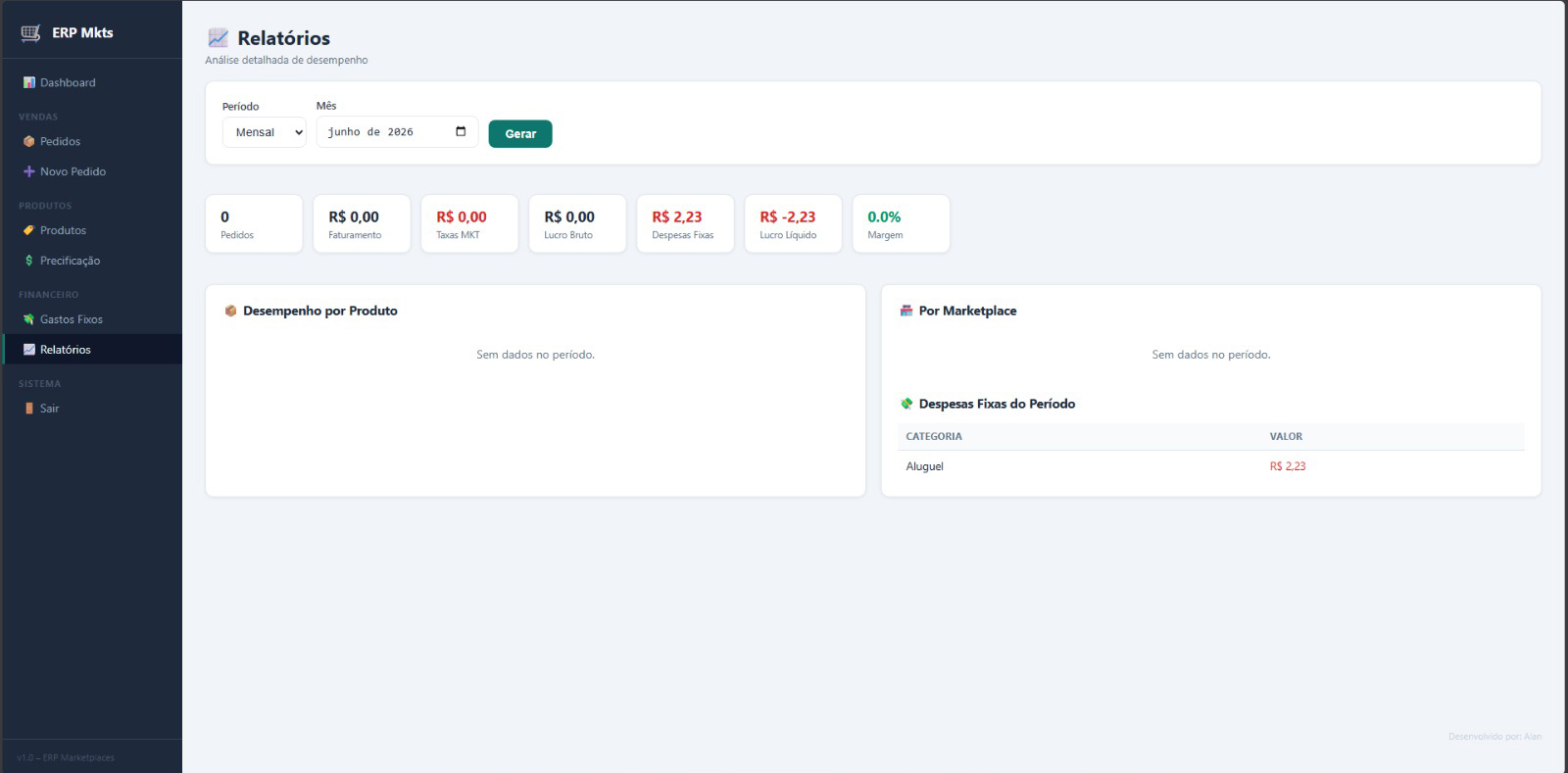
Task: Click the Despesas Fixas R$ 2,23 card
Action: [685, 223]
